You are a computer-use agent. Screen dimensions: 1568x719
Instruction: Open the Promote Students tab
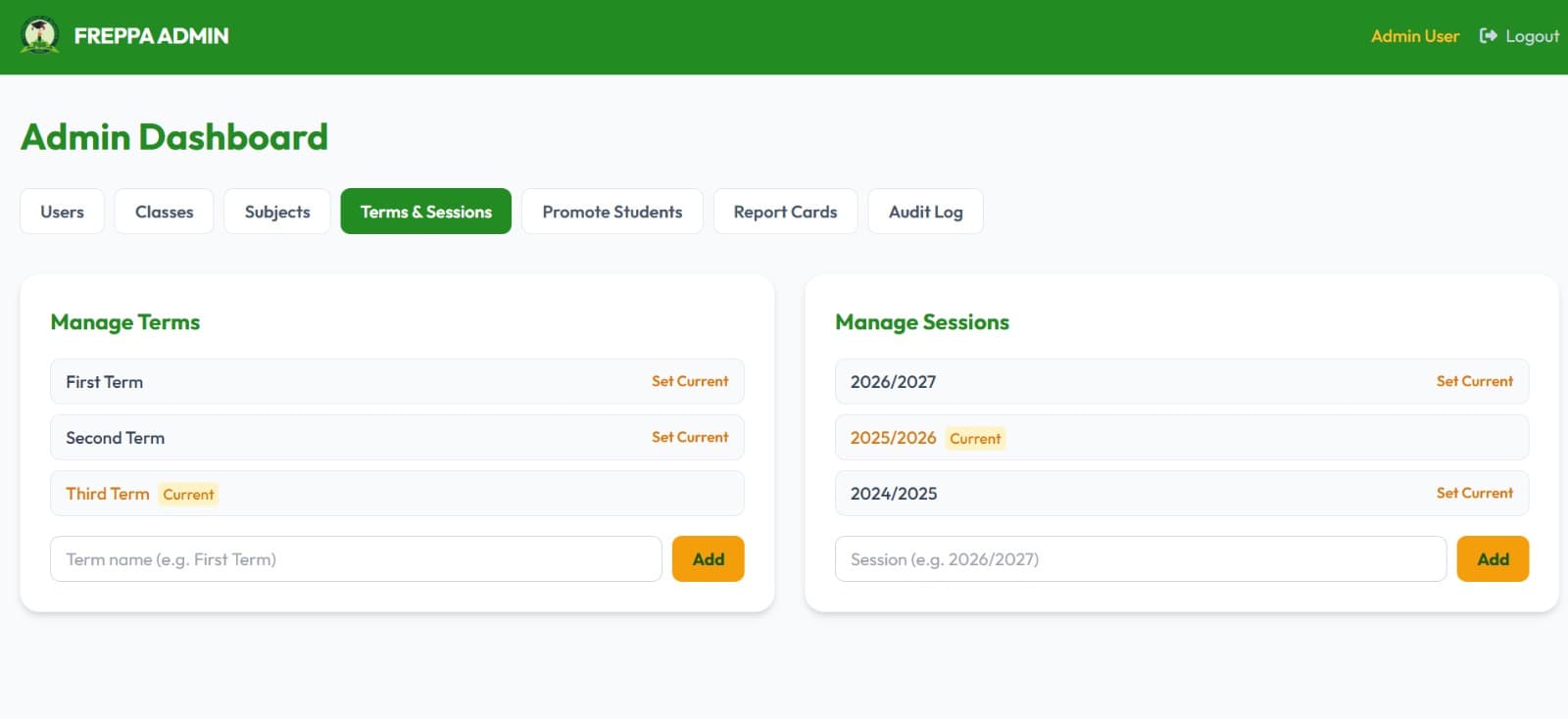pyautogui.click(x=612, y=212)
